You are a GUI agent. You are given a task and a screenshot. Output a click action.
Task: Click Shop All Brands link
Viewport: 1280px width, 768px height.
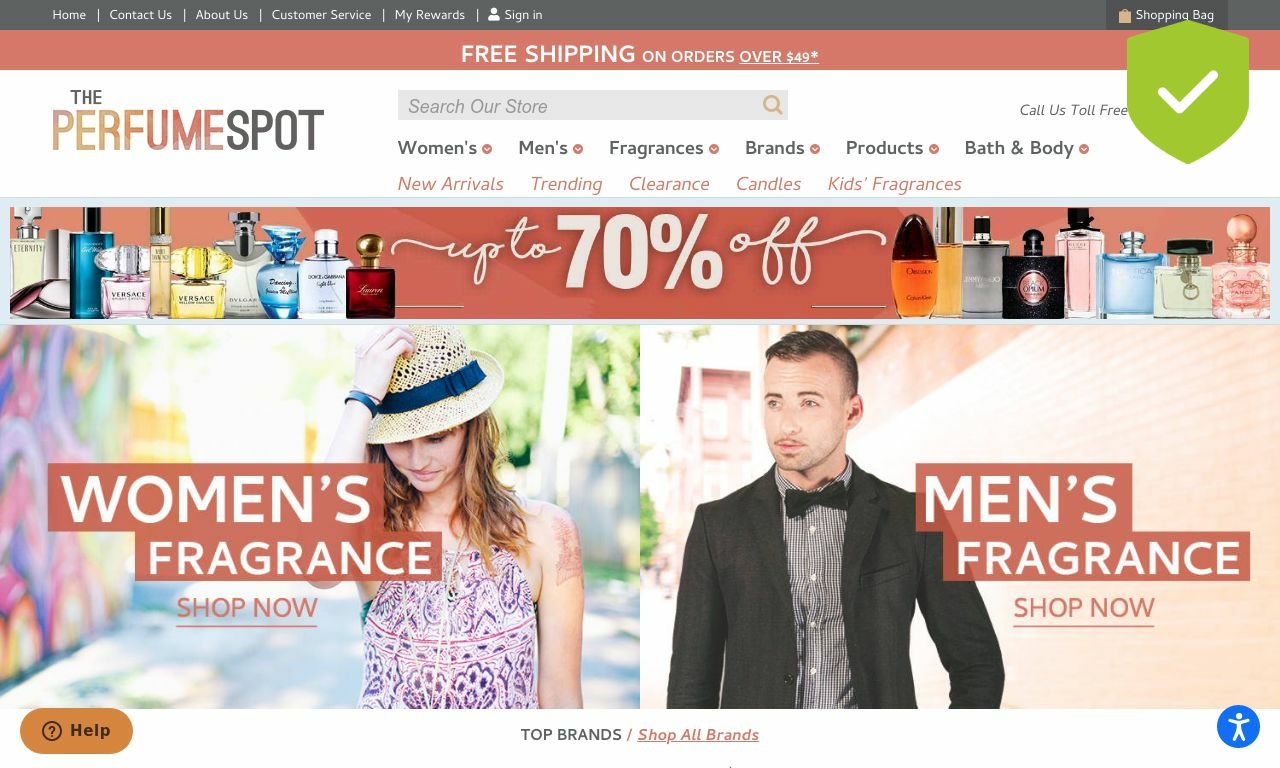tap(698, 735)
